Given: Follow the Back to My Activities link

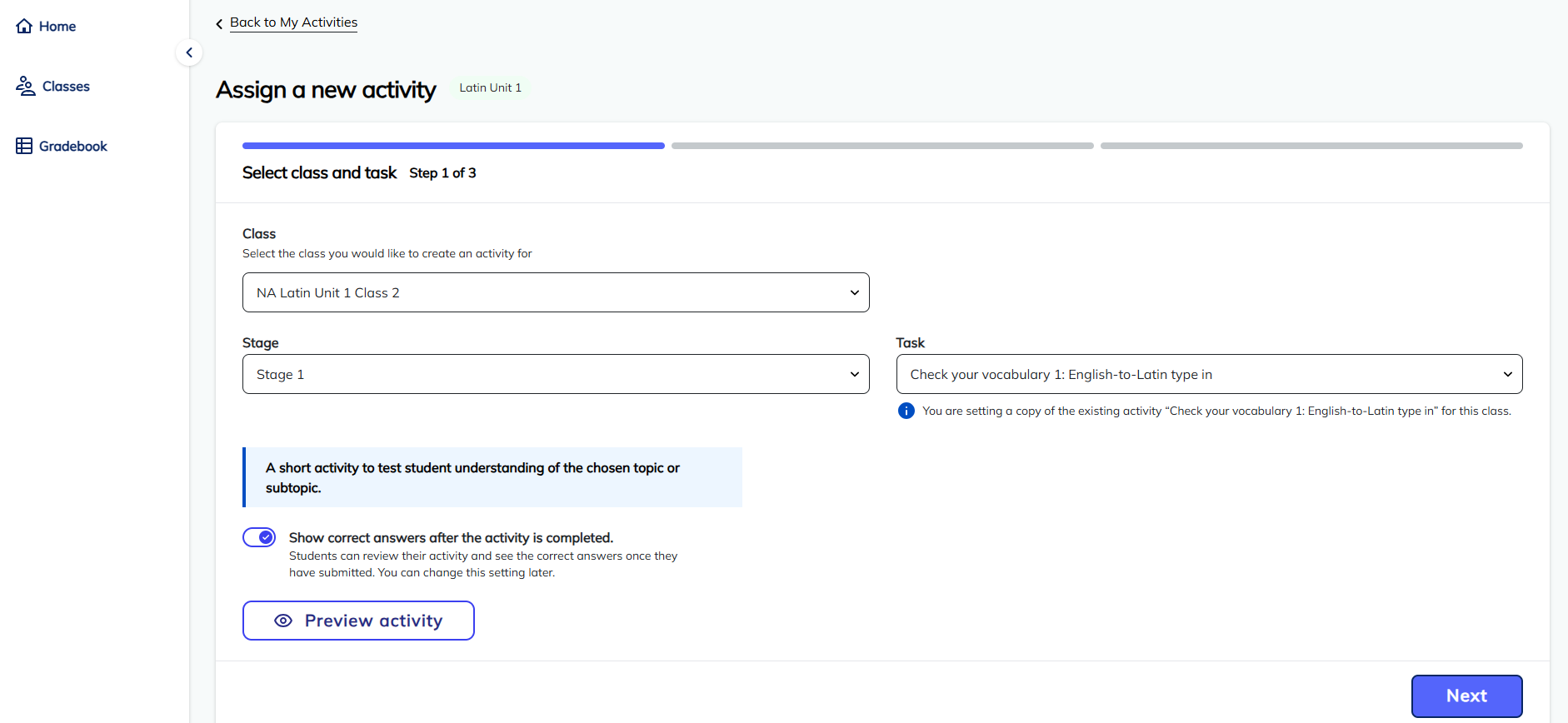Looking at the screenshot, I should coord(293,22).
